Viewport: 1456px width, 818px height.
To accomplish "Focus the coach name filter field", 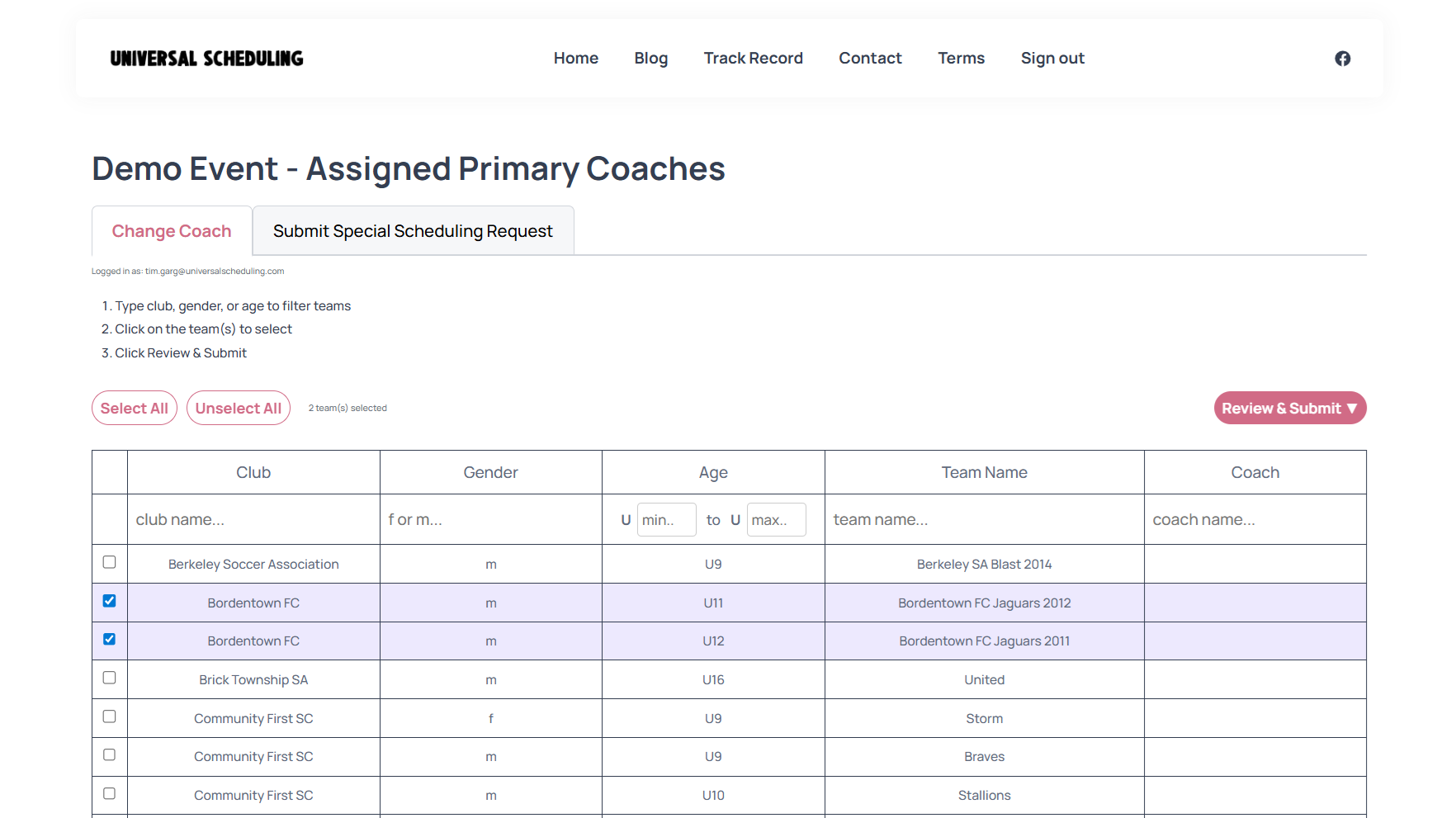I will [1255, 519].
